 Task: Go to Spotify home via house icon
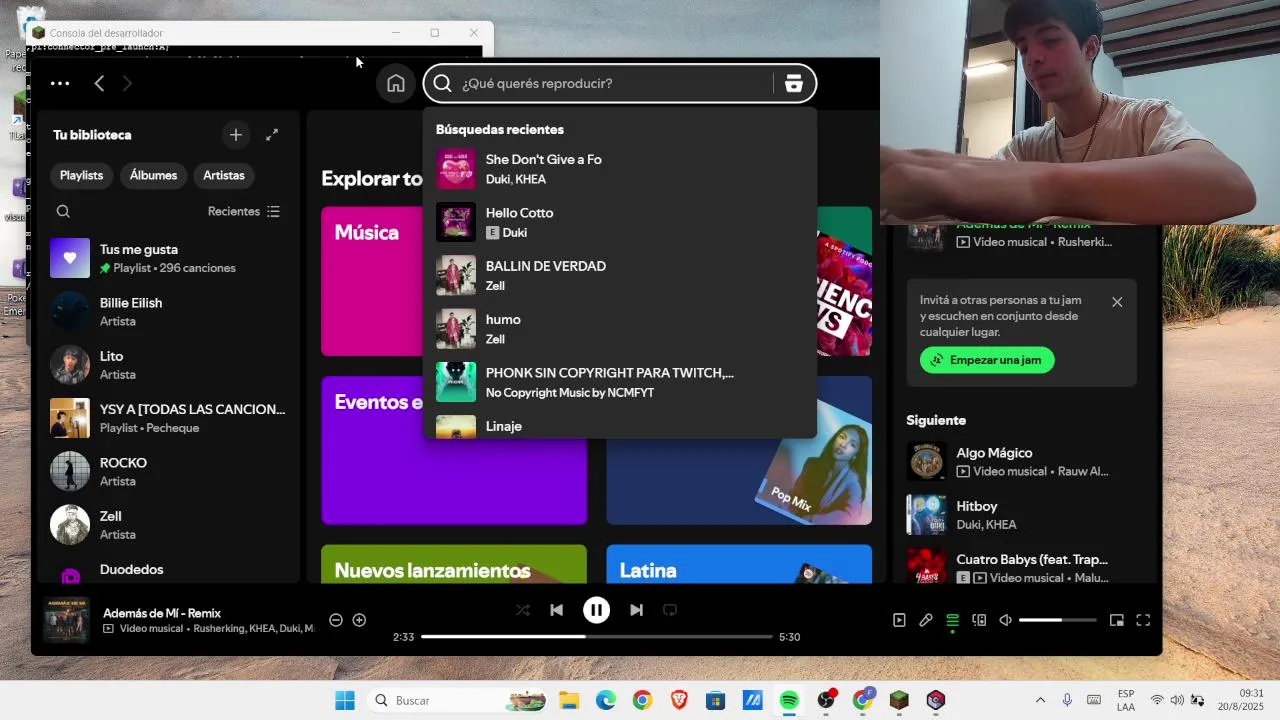click(x=396, y=83)
